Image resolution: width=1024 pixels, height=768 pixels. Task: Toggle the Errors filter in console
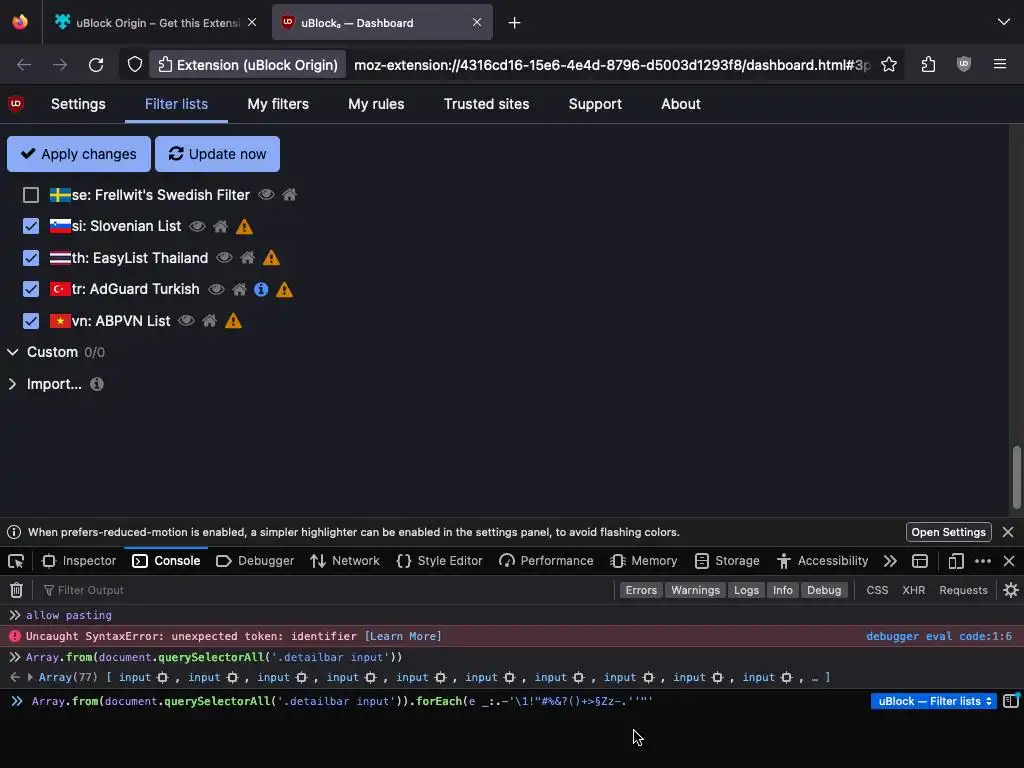coord(641,590)
